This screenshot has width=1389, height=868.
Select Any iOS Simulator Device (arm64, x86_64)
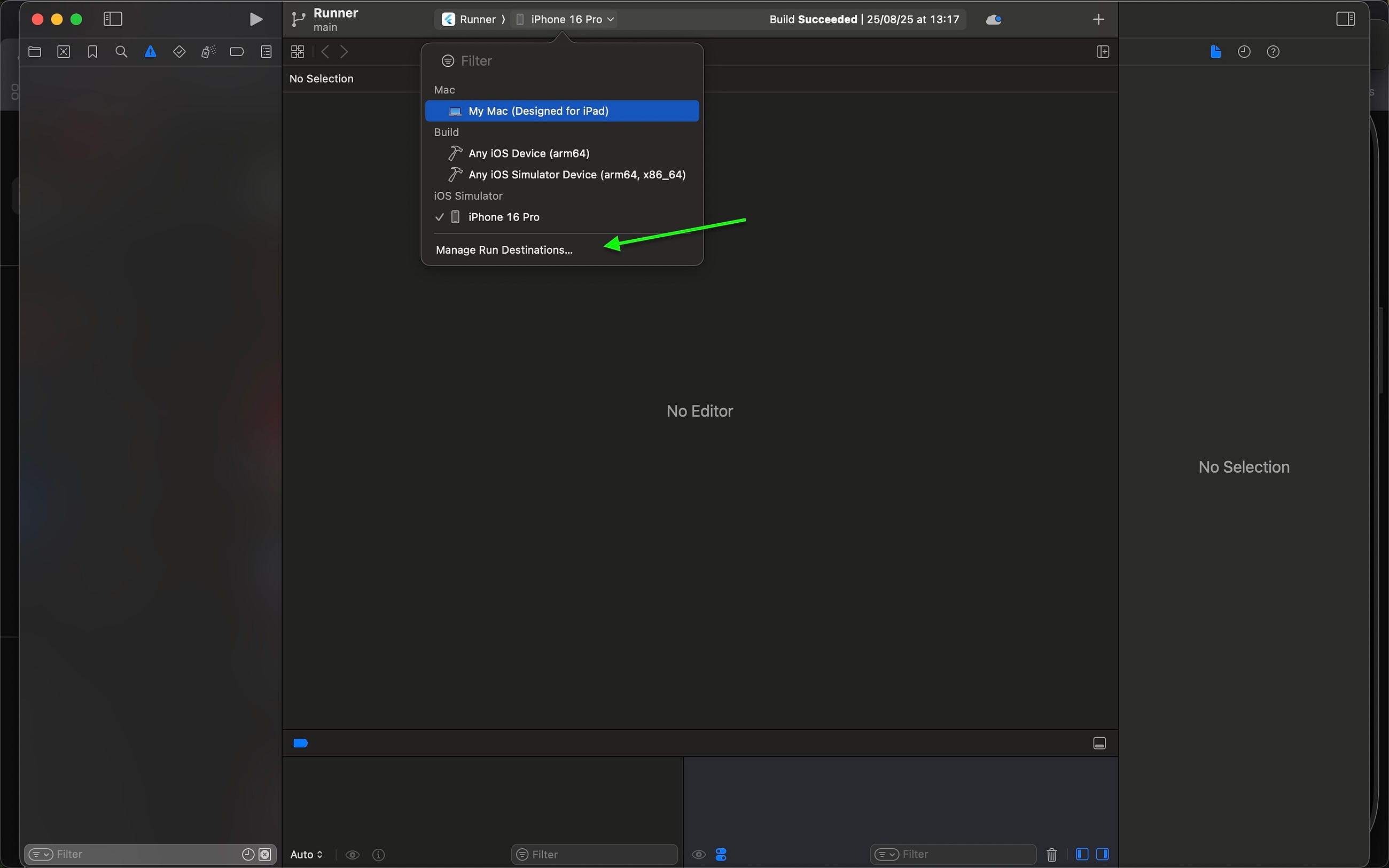click(x=562, y=175)
